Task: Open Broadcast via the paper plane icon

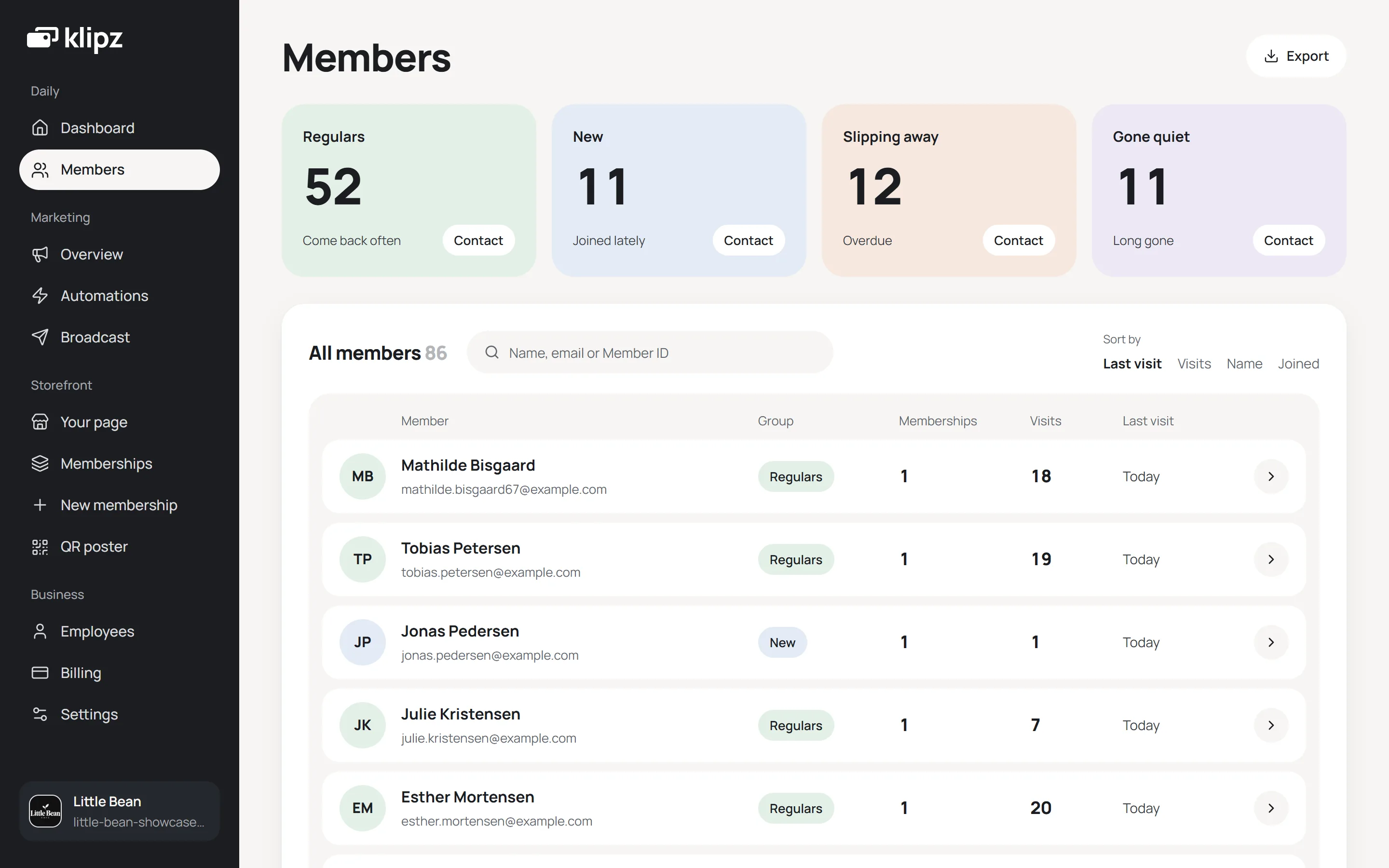Action: coord(40,337)
